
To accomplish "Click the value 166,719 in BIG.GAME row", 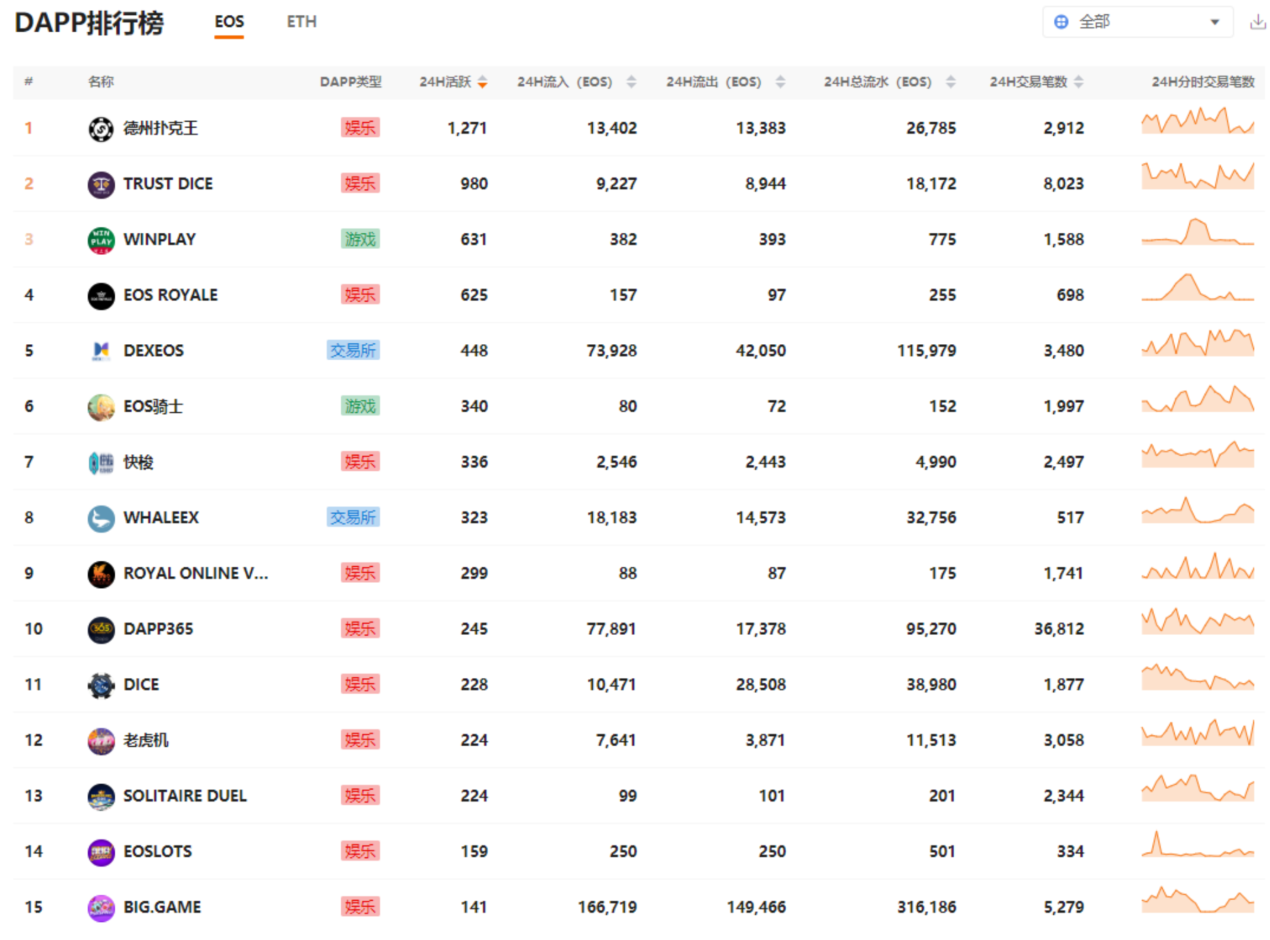I will [607, 908].
